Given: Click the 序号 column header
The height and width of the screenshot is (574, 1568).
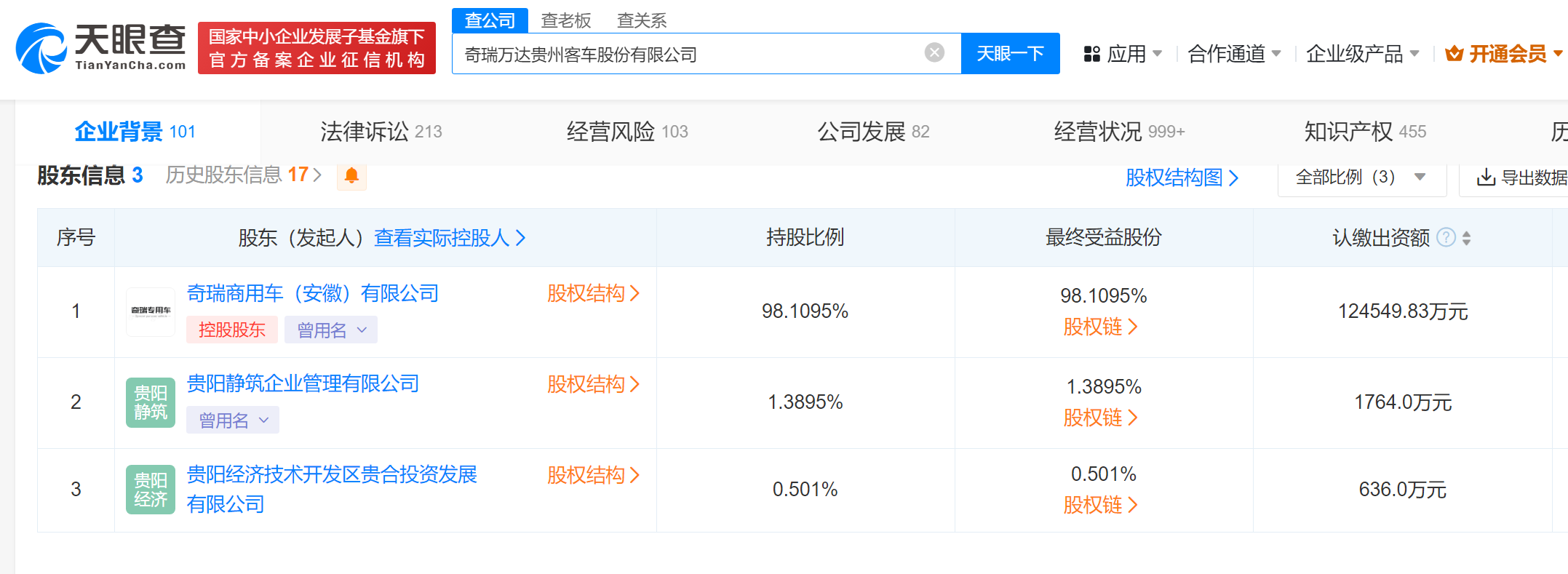Looking at the screenshot, I should click(x=76, y=237).
